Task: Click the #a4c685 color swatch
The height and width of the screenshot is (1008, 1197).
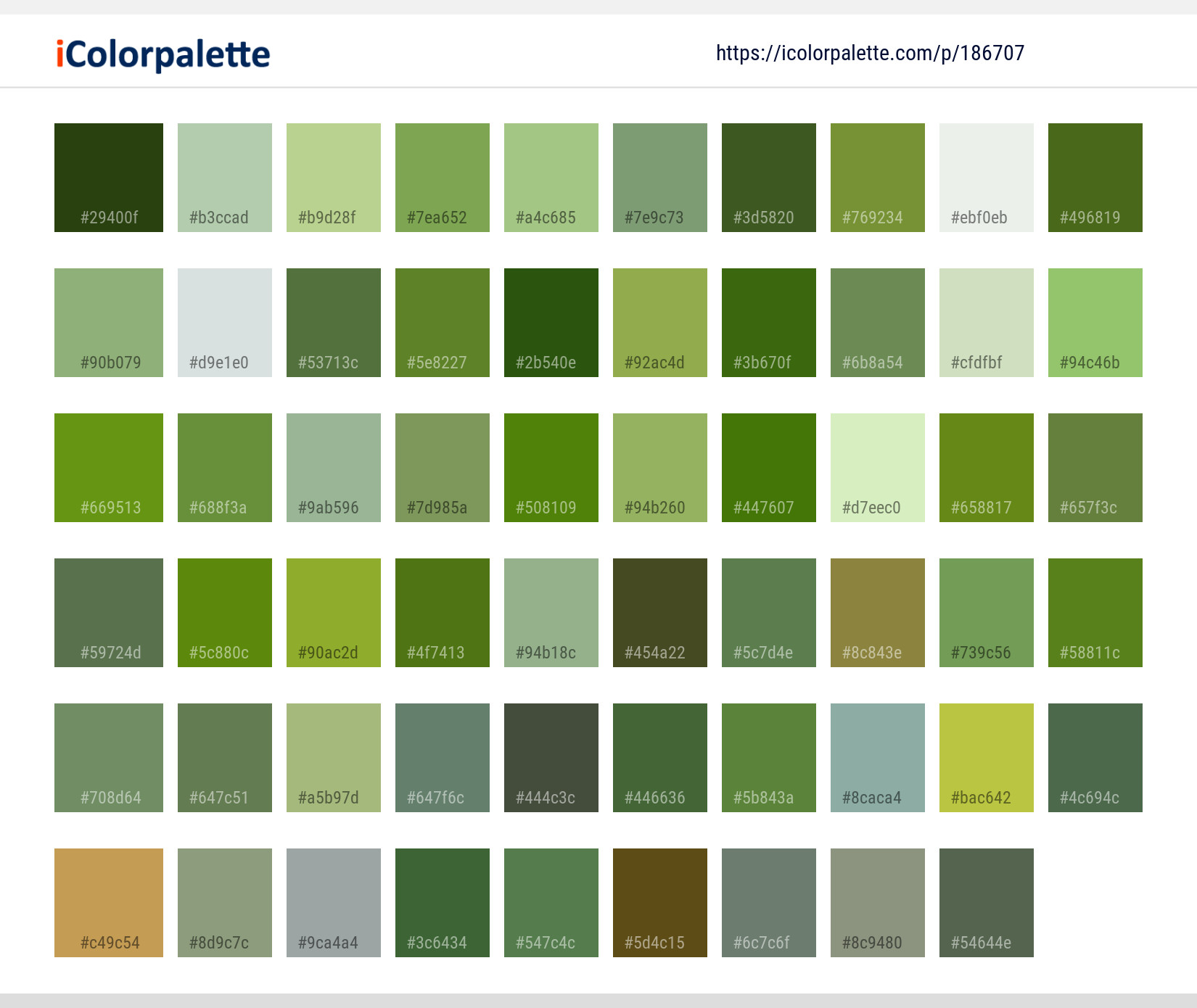Action: point(551,178)
